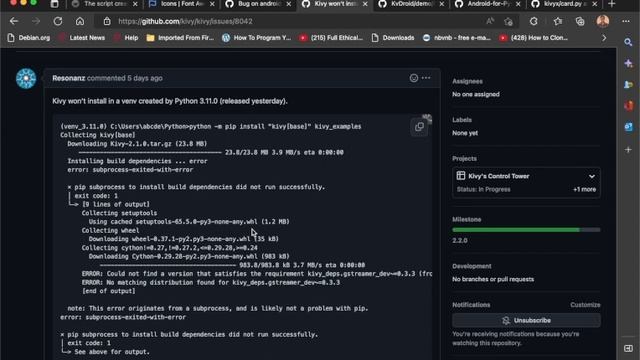Open 'How To Program Y...' bookmark
This screenshot has width=640, height=360.
[x=256, y=38]
